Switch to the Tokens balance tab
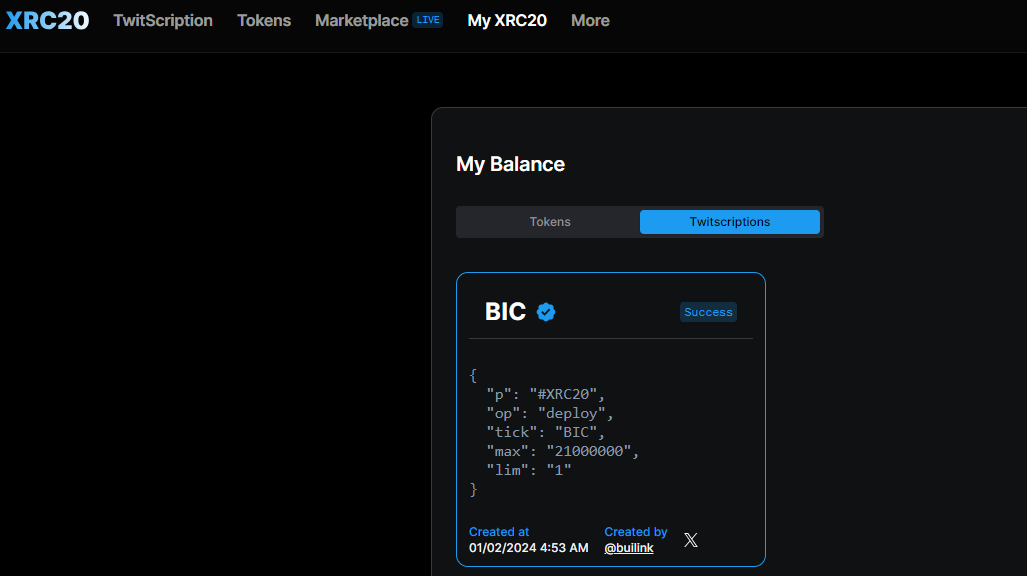Image resolution: width=1027 pixels, height=576 pixels. tap(549, 222)
